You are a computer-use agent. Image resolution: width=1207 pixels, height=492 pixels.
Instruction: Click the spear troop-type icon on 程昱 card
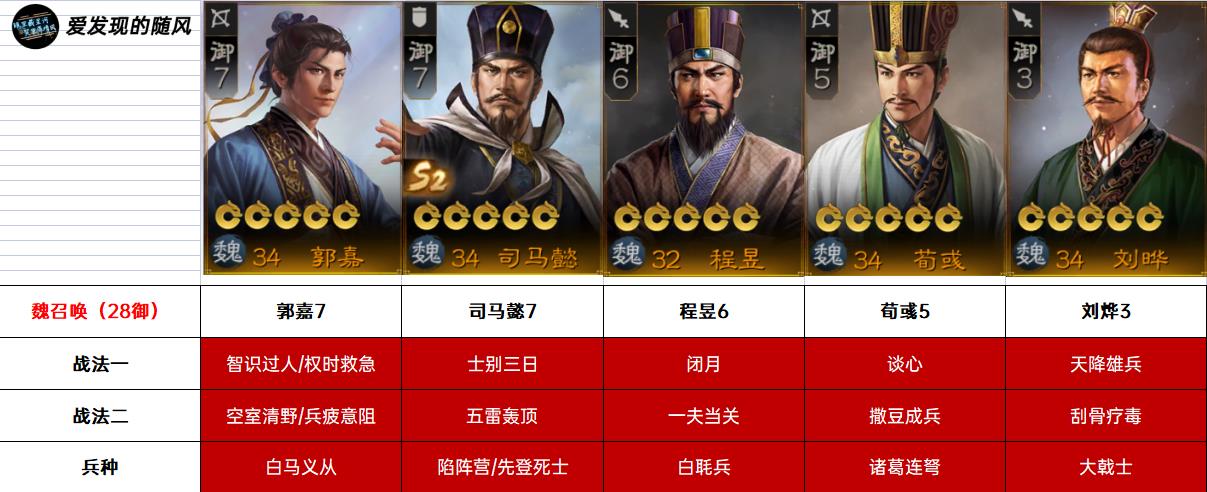click(621, 16)
